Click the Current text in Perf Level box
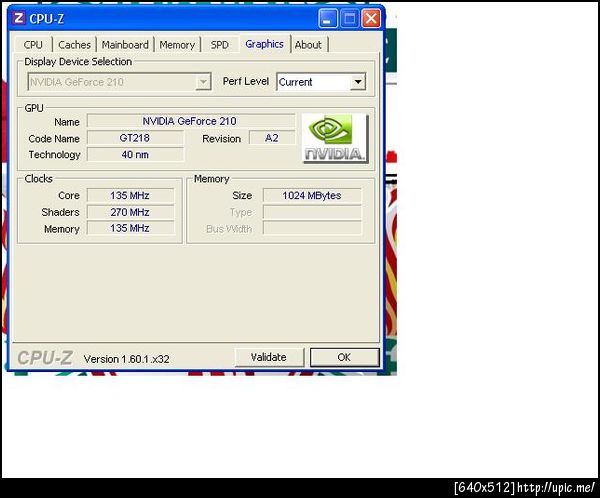Screen dimensions: 600x498 coord(295,82)
